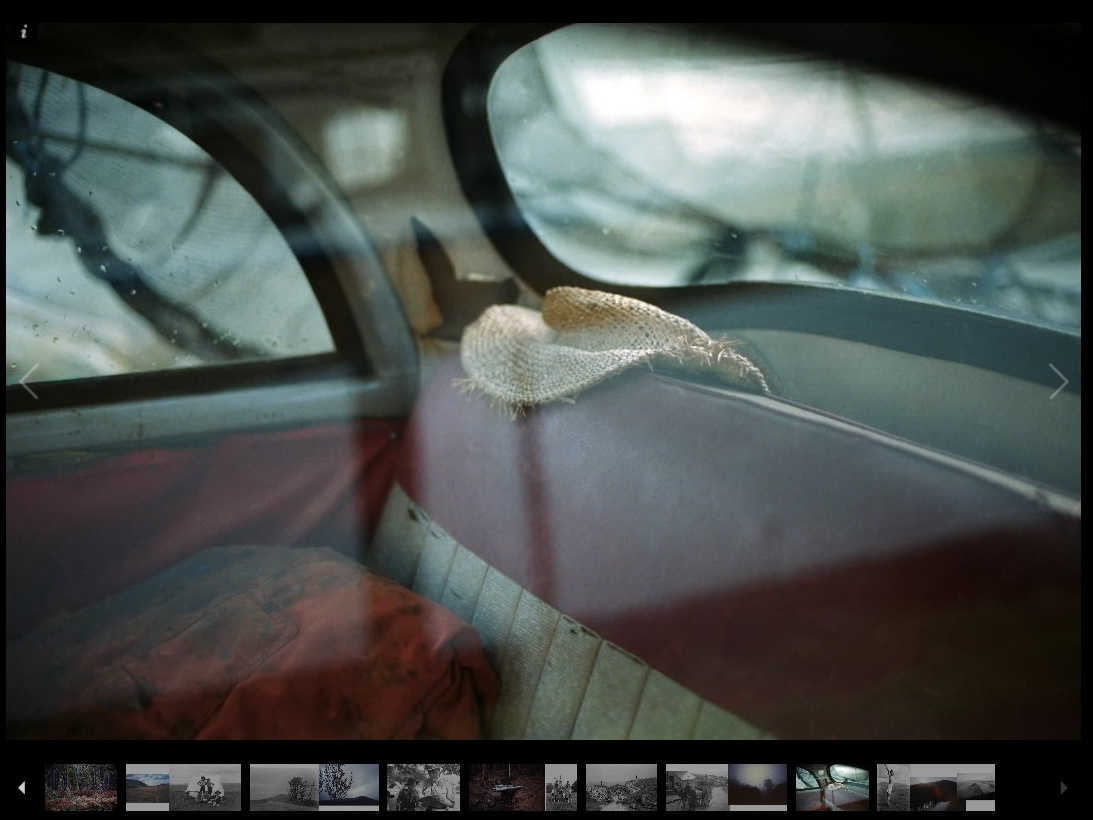Open the figure with raised arm thumbnail
This screenshot has width=1093, height=820.
click(893, 787)
